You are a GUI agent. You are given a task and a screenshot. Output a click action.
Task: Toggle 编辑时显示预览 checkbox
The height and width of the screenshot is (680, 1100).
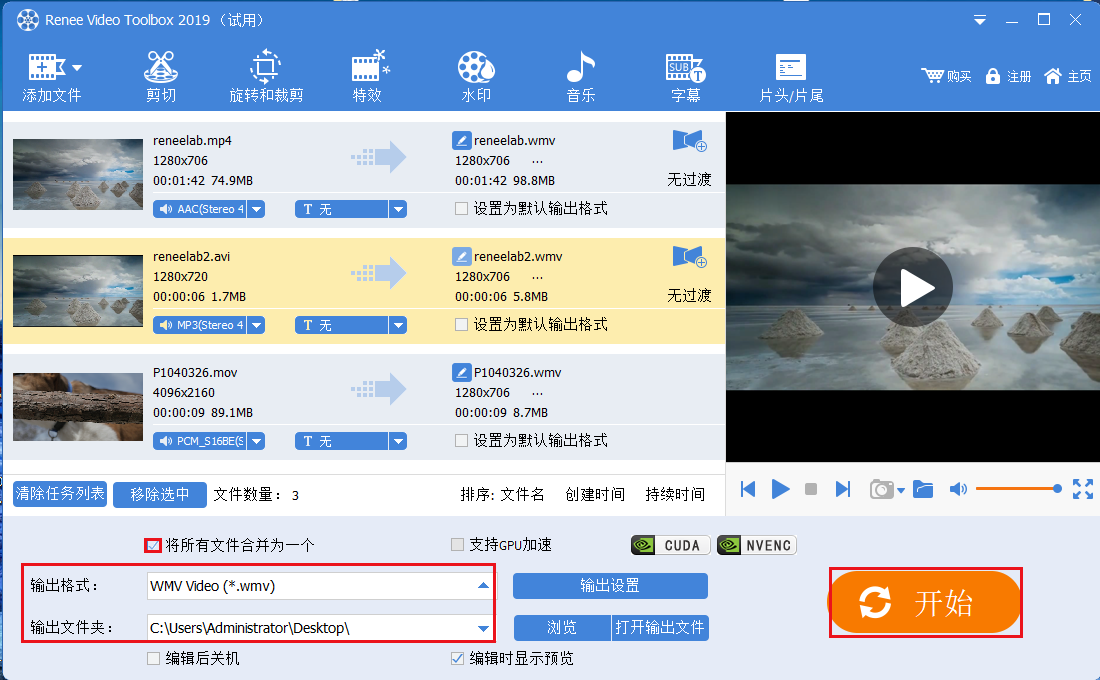coord(457,658)
